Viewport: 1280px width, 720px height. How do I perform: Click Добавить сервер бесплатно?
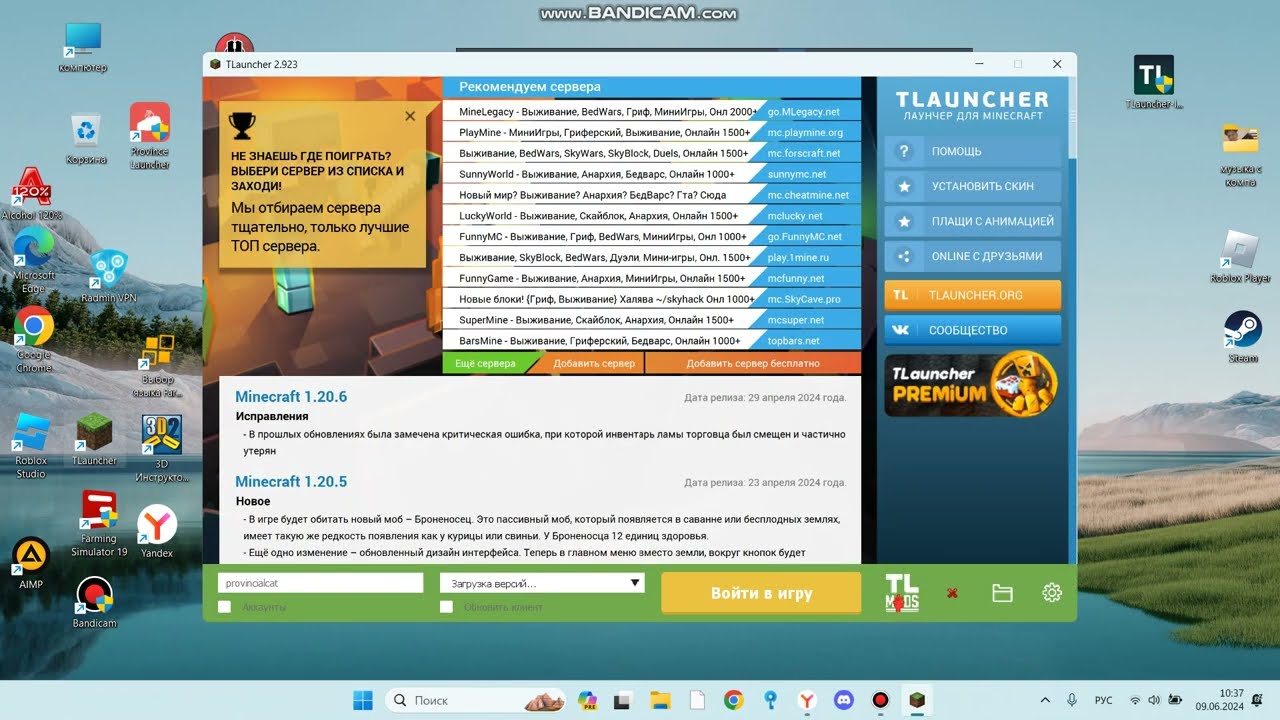pyautogui.click(x=753, y=363)
